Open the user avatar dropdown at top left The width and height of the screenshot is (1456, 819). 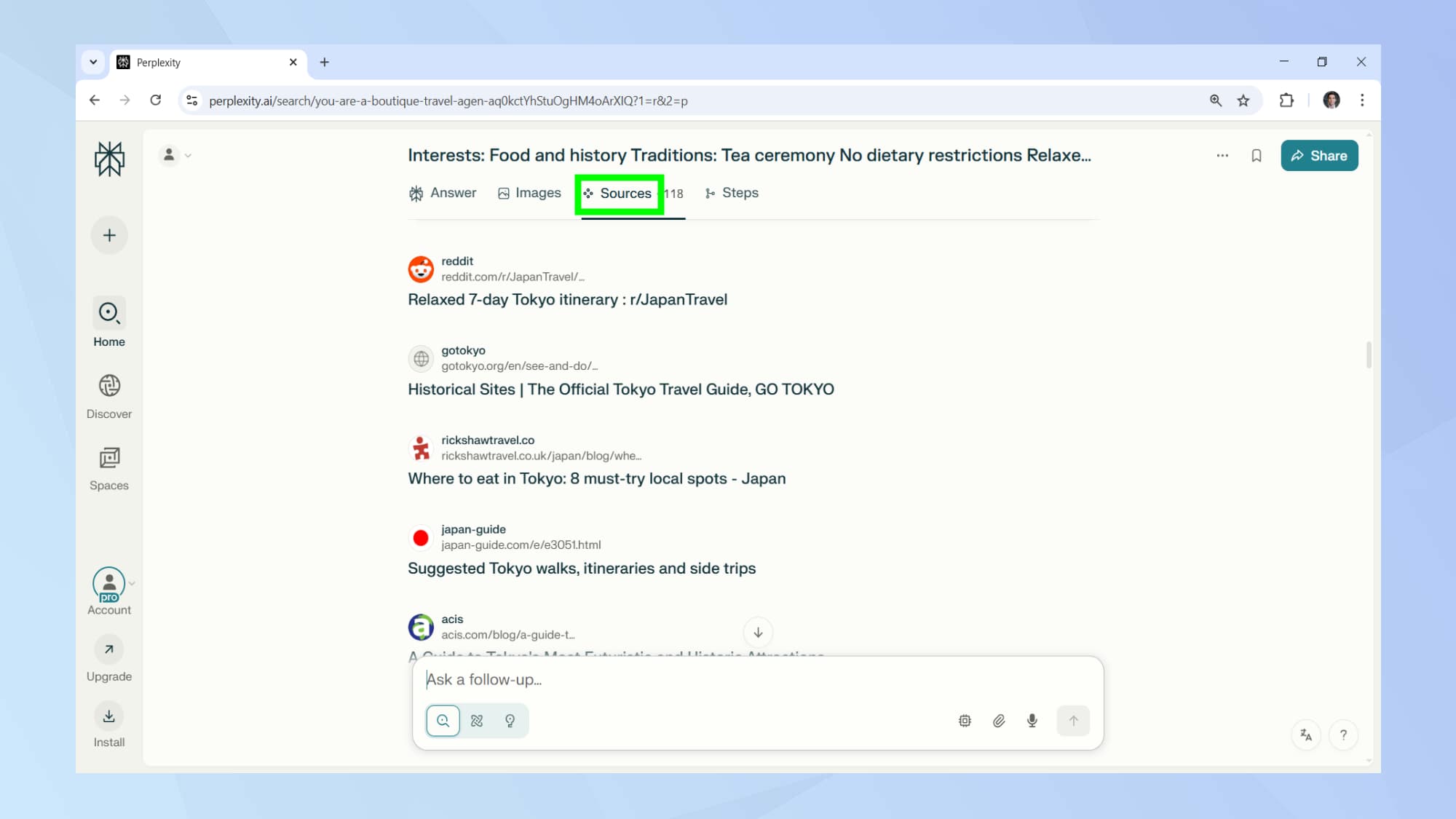tap(175, 155)
